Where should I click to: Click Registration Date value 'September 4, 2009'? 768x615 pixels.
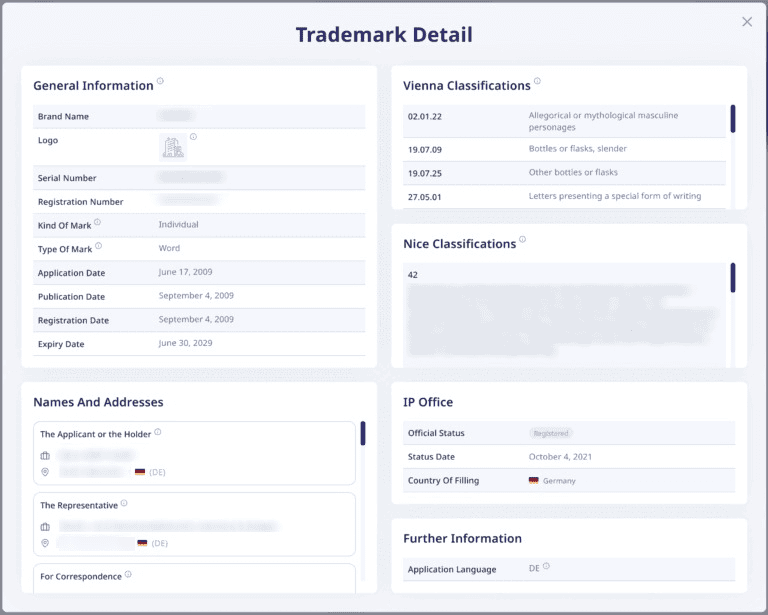point(196,319)
